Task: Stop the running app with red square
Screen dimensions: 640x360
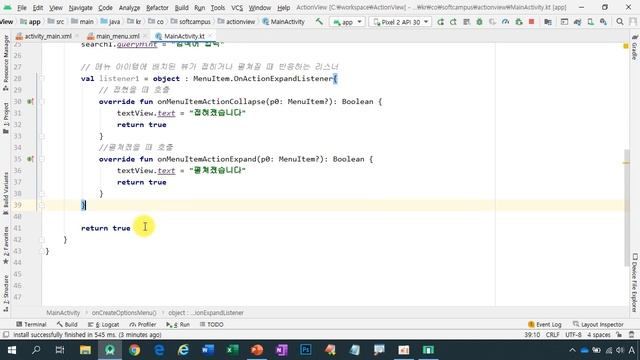Action: coord(531,22)
